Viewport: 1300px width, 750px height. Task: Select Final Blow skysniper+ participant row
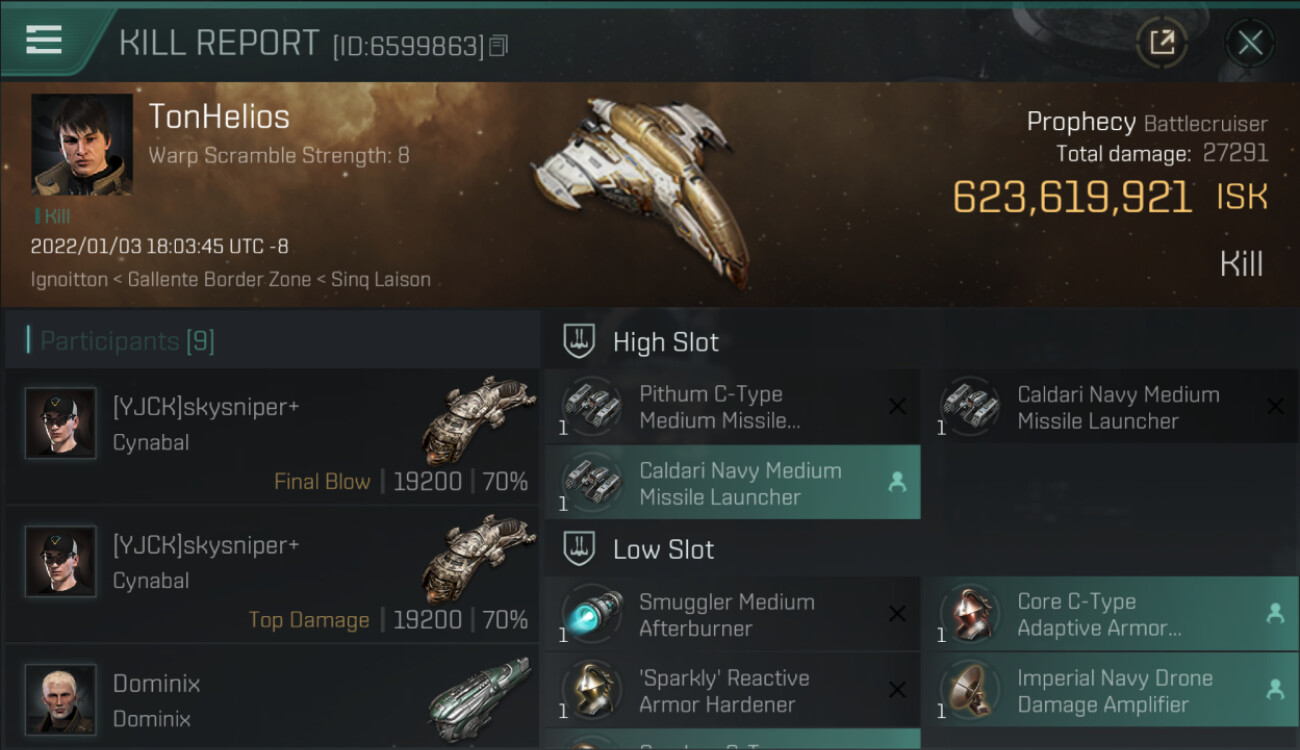272,438
